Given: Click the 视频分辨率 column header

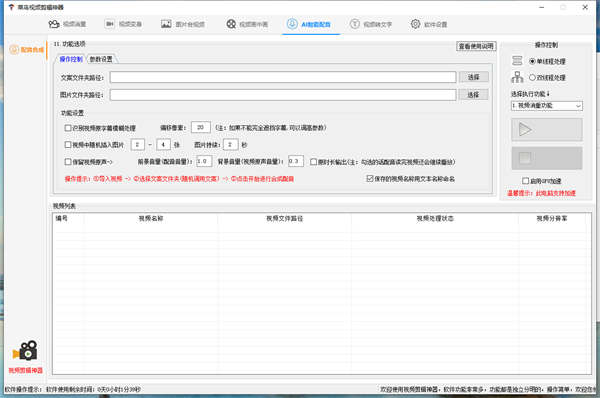Looking at the screenshot, I should [x=552, y=219].
